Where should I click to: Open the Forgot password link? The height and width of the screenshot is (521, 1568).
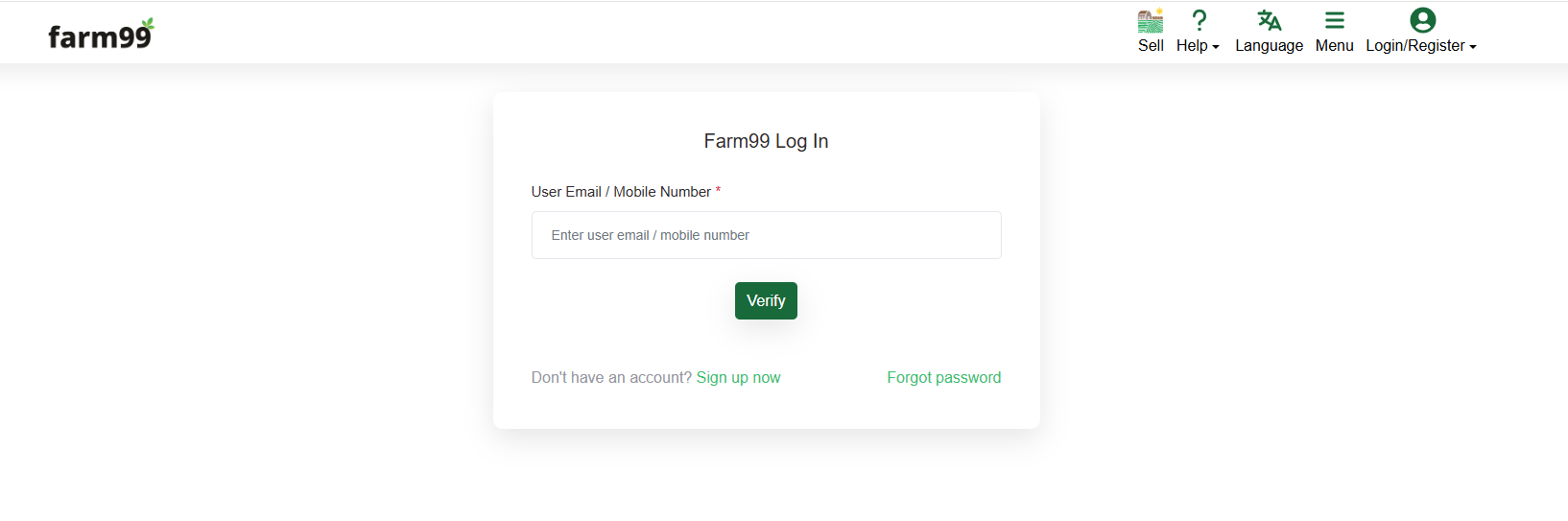click(944, 378)
